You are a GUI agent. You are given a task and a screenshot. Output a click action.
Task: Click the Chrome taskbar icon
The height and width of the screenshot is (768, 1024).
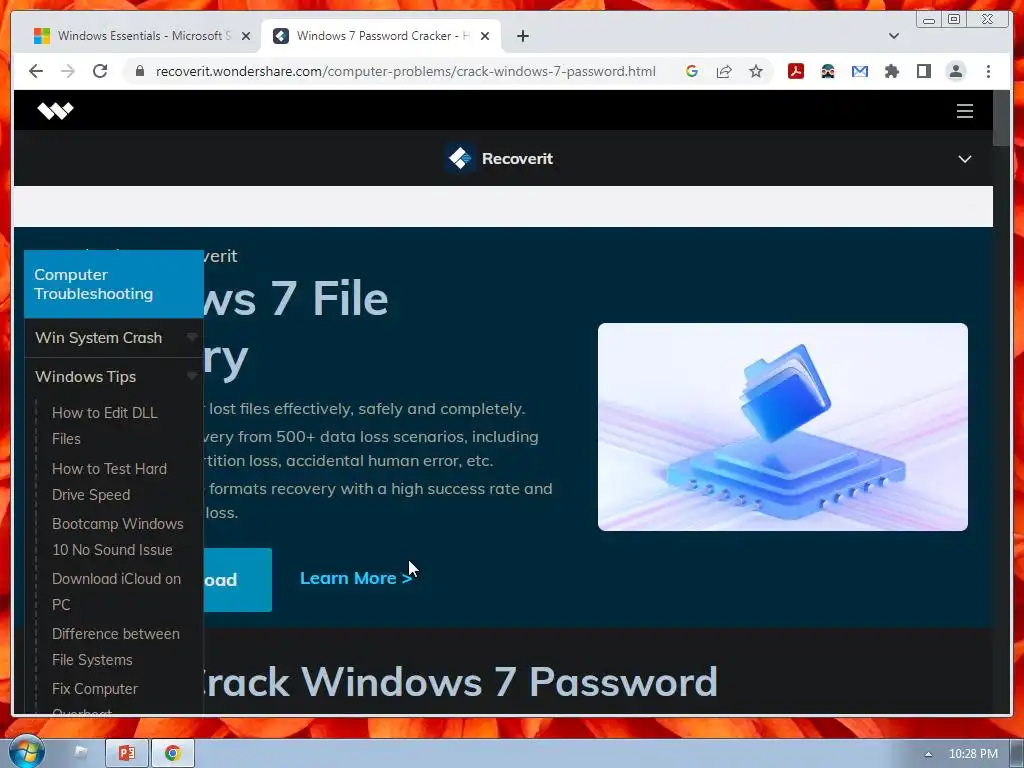pyautogui.click(x=172, y=753)
